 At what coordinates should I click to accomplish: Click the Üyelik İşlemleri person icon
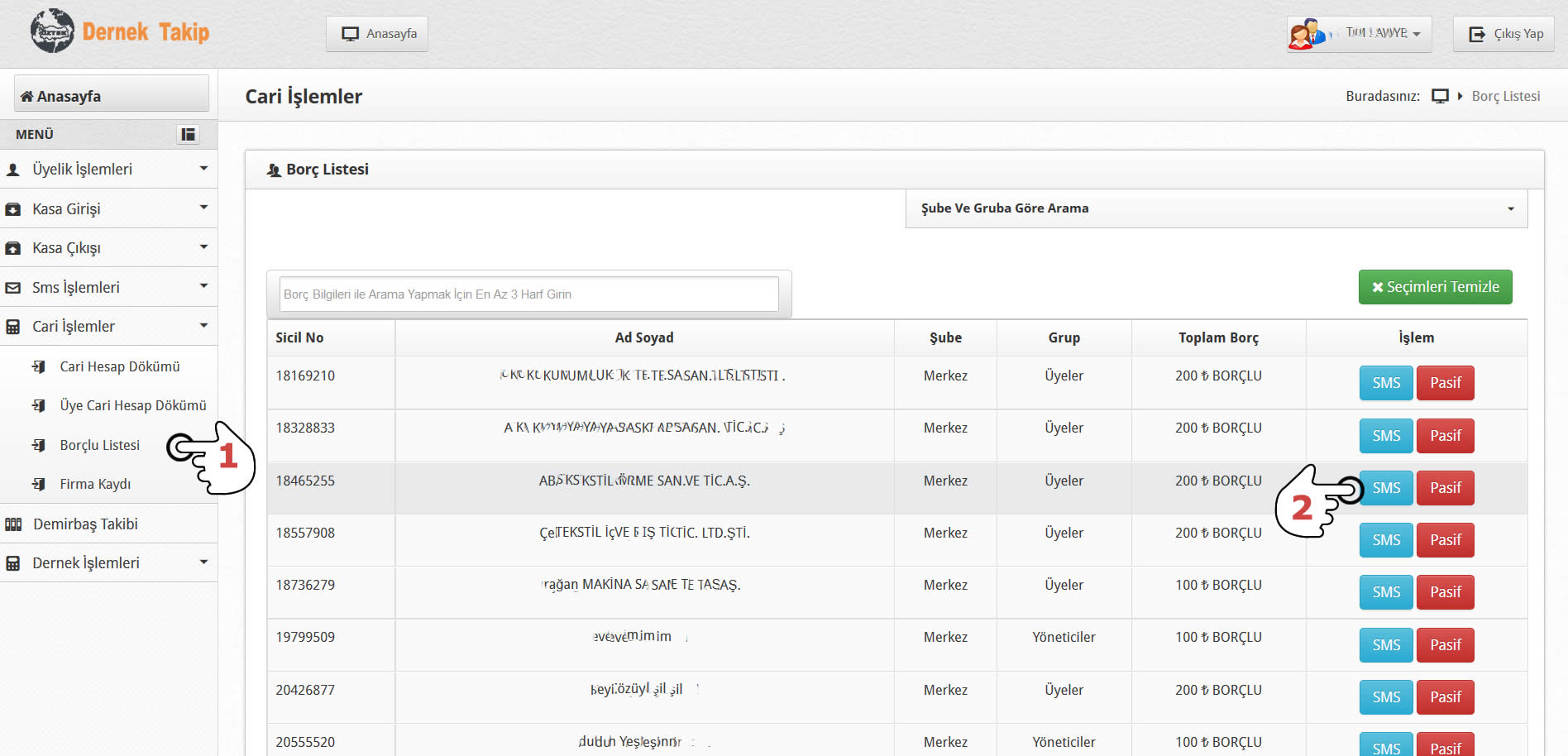pos(13,170)
